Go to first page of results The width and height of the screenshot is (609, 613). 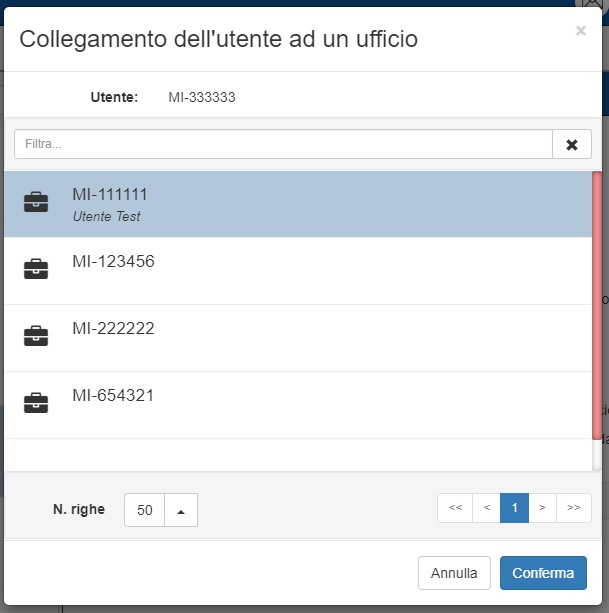coord(455,508)
